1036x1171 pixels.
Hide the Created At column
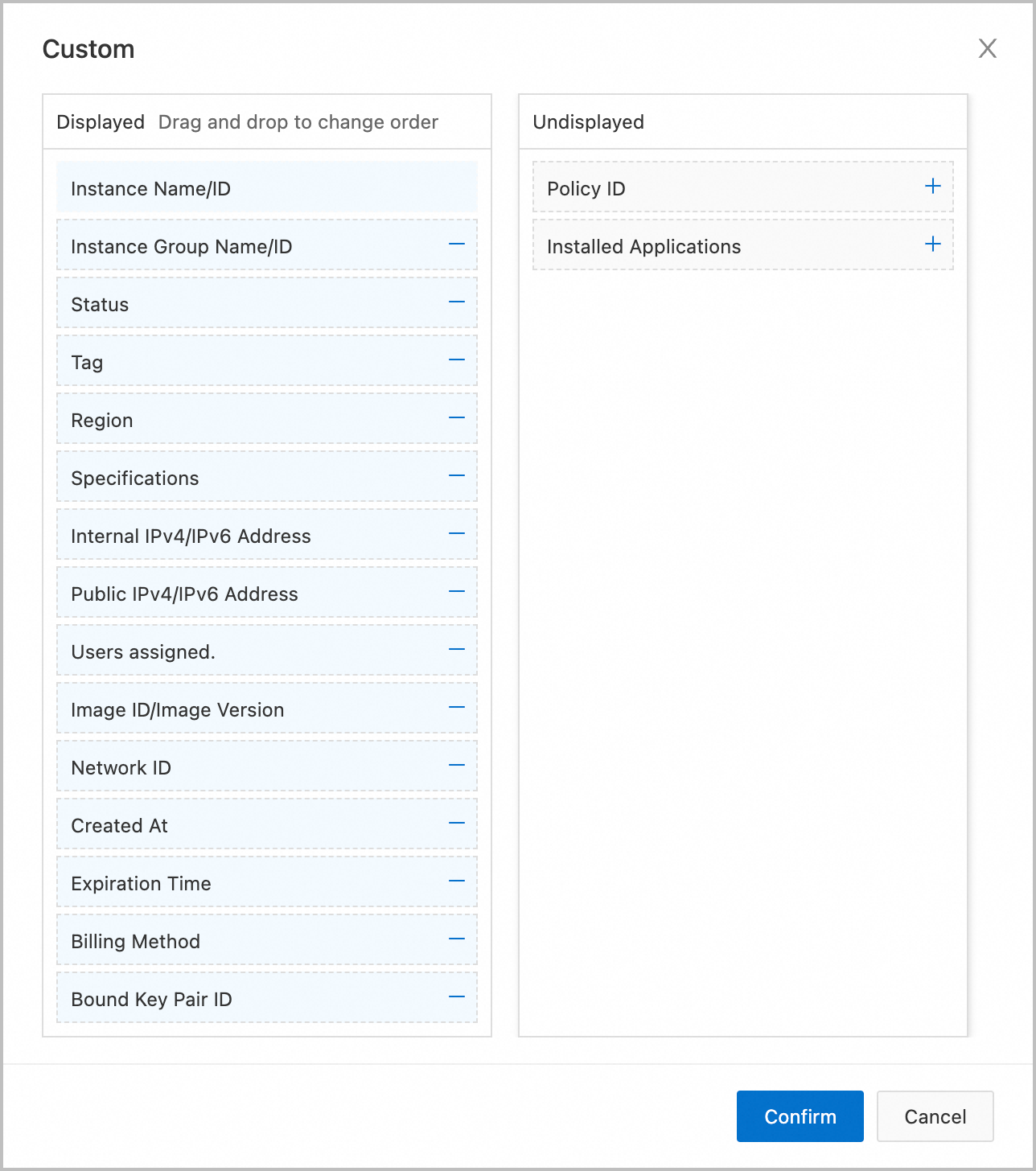point(457,823)
